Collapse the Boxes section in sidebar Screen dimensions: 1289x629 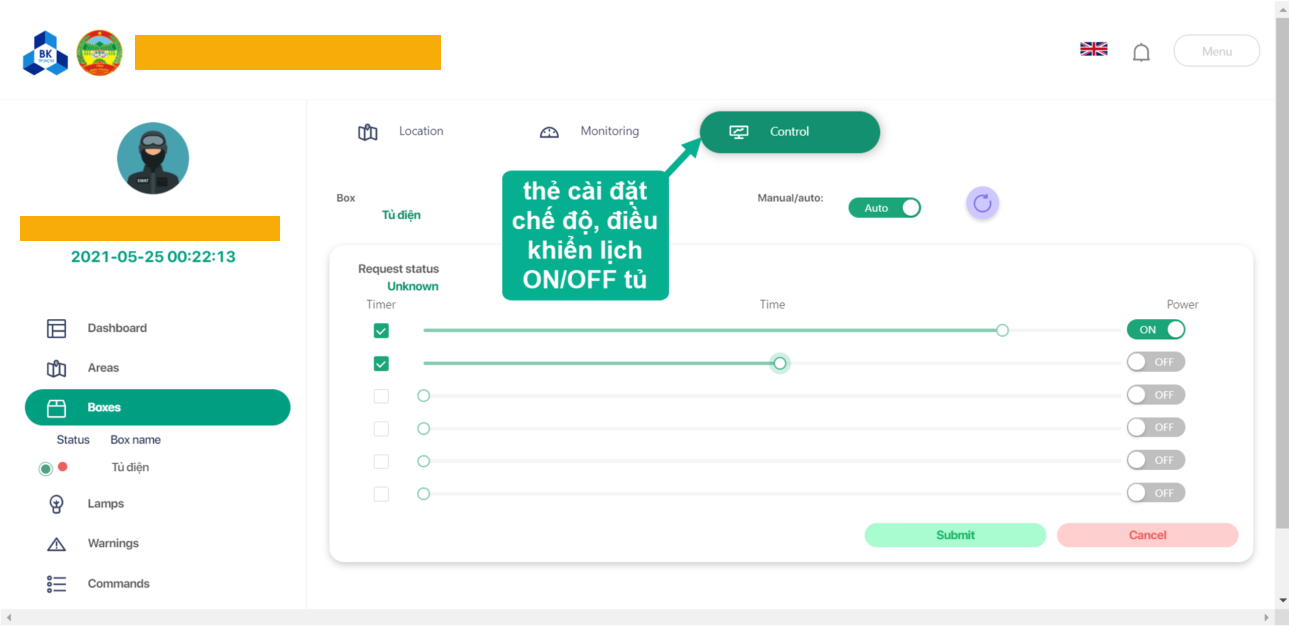click(x=157, y=408)
